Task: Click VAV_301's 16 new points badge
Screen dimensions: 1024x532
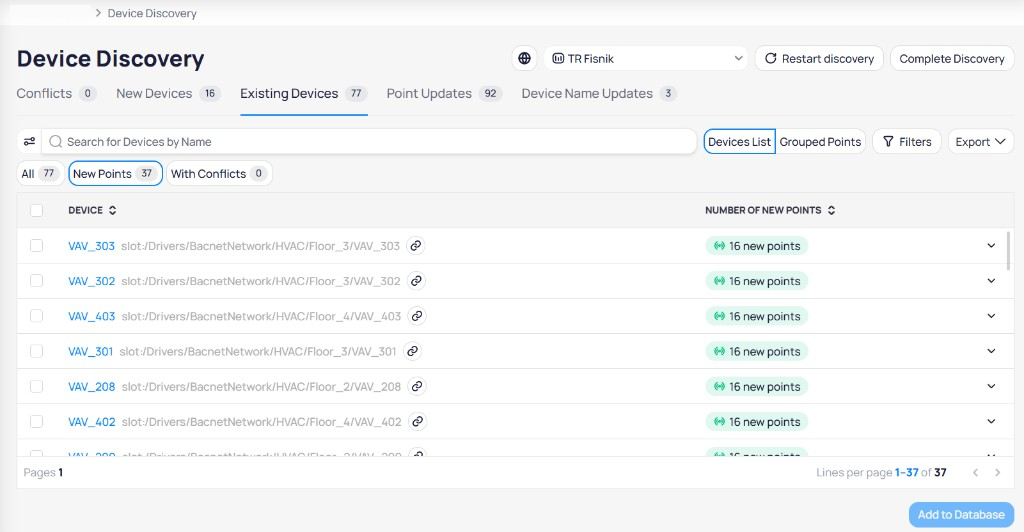Action: tap(757, 352)
